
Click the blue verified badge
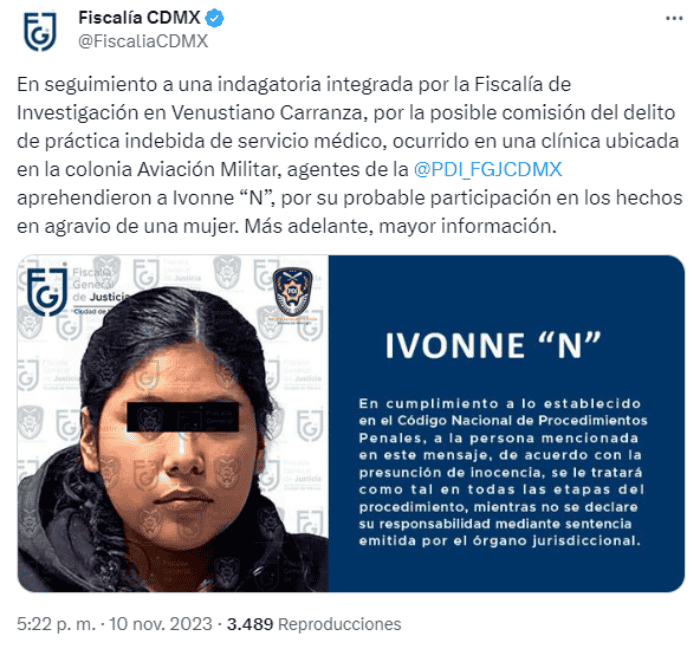pos(215,18)
